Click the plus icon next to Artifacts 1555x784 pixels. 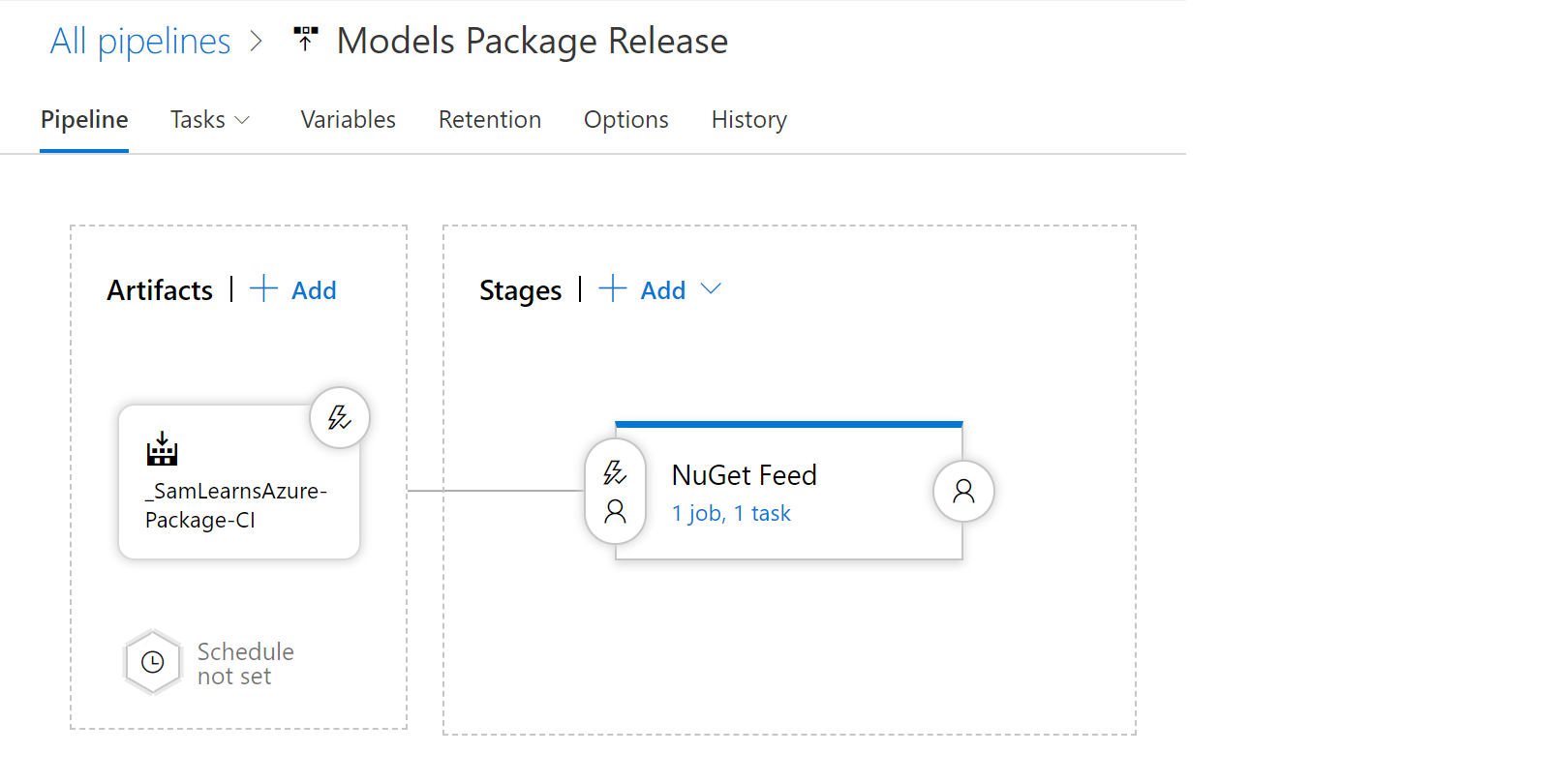263,289
